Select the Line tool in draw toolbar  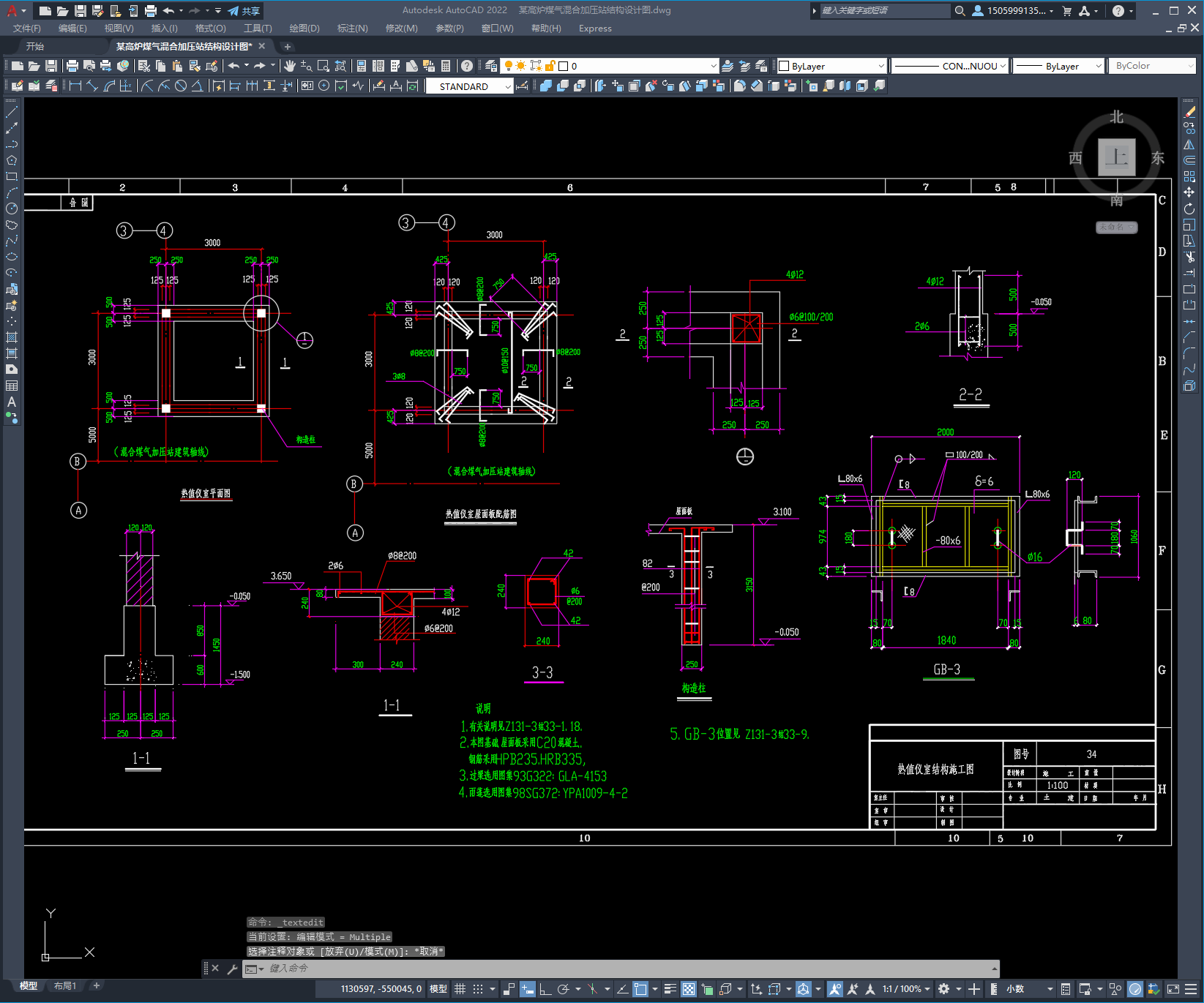tap(12, 112)
